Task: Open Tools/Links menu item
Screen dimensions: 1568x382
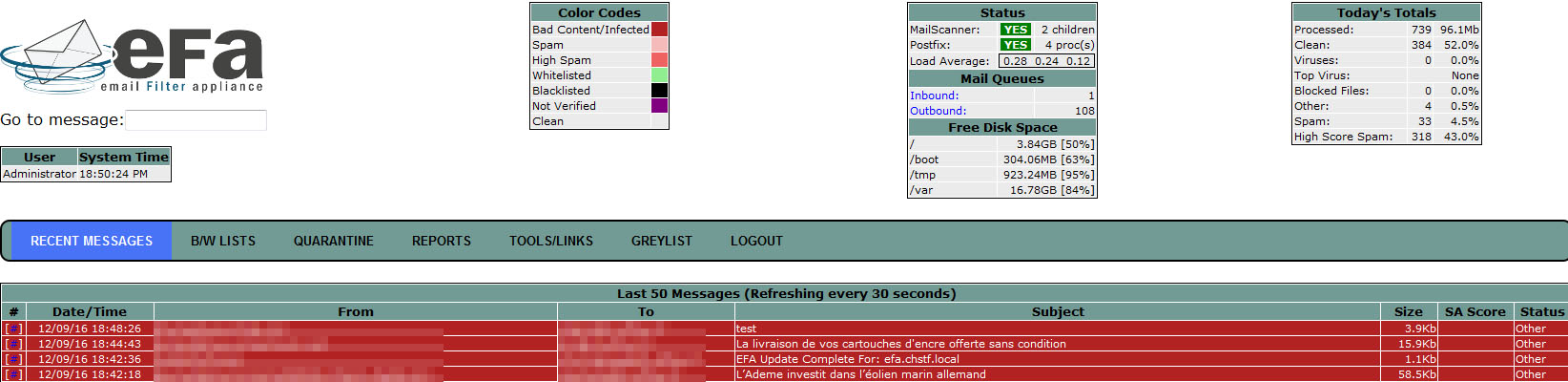Action: 551,241
